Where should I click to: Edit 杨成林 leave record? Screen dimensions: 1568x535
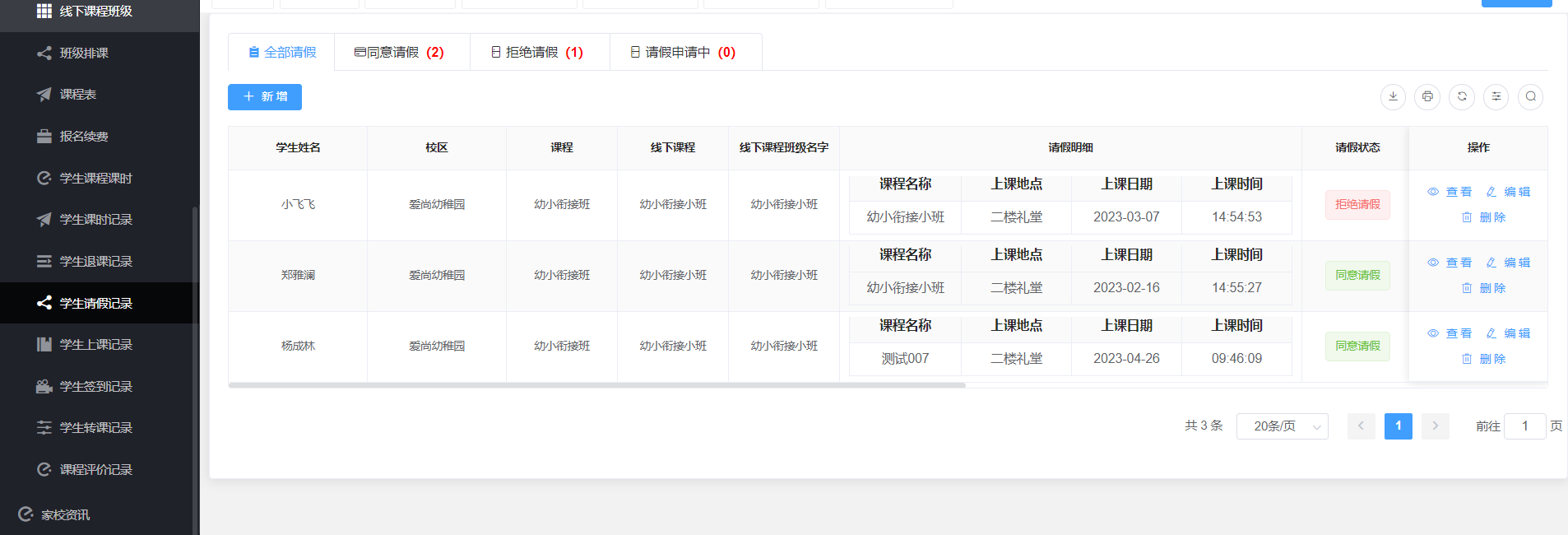click(x=1509, y=333)
